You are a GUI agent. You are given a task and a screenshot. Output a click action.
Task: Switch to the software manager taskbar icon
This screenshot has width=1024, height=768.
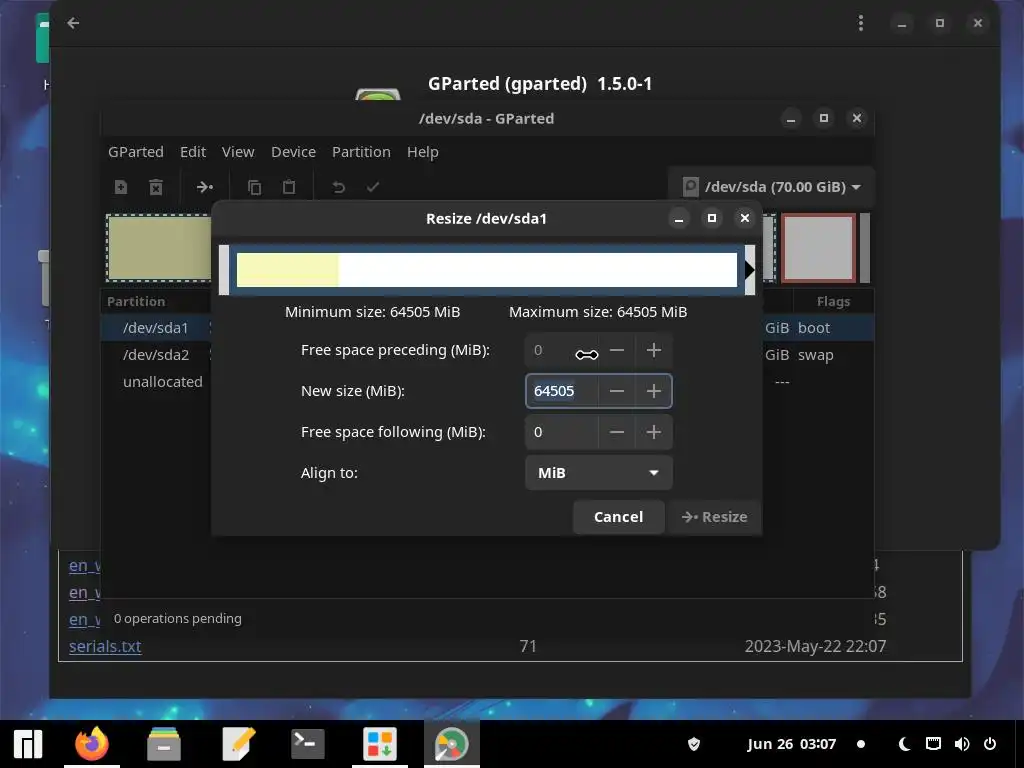tap(380, 744)
